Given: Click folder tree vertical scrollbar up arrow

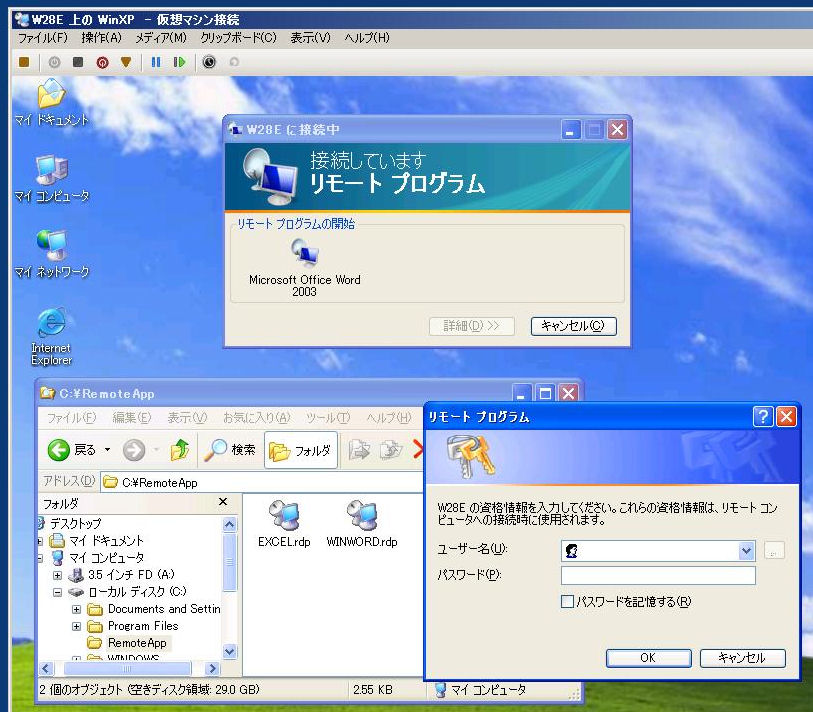Looking at the screenshot, I should 230,524.
